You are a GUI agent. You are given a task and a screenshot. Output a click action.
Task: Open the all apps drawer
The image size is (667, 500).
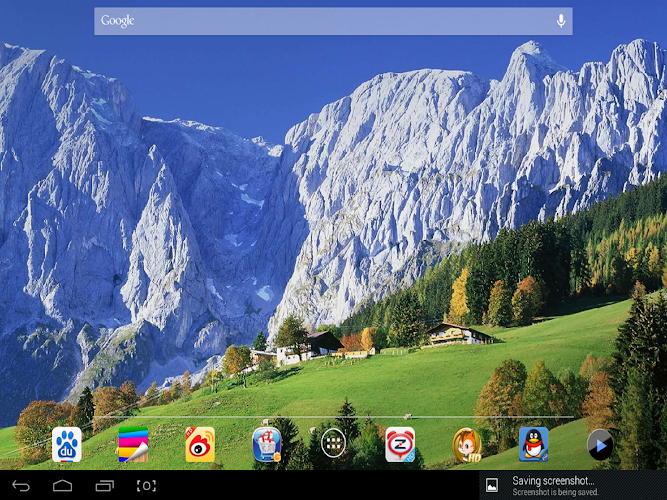(333, 443)
